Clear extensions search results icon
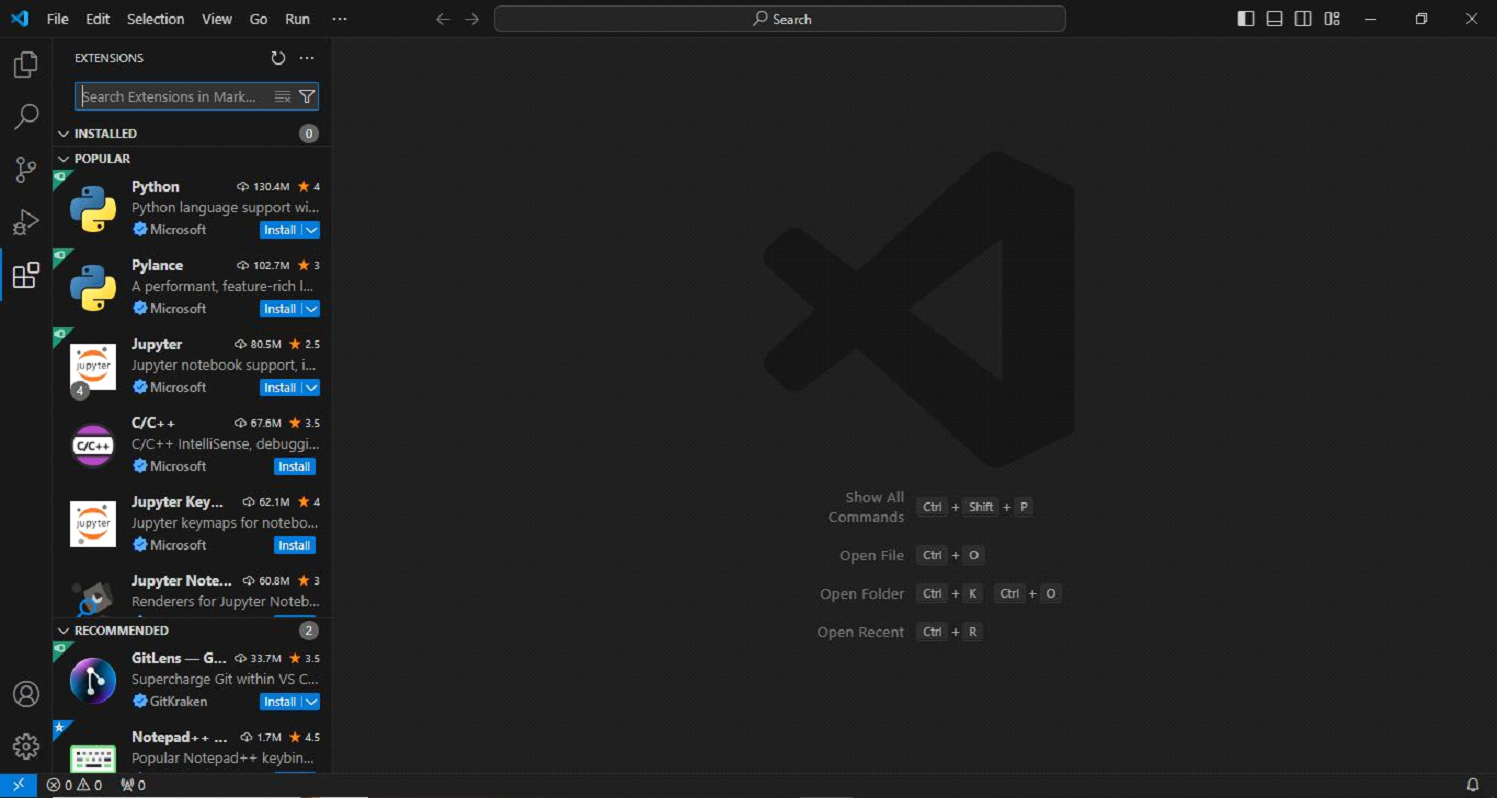 [282, 97]
